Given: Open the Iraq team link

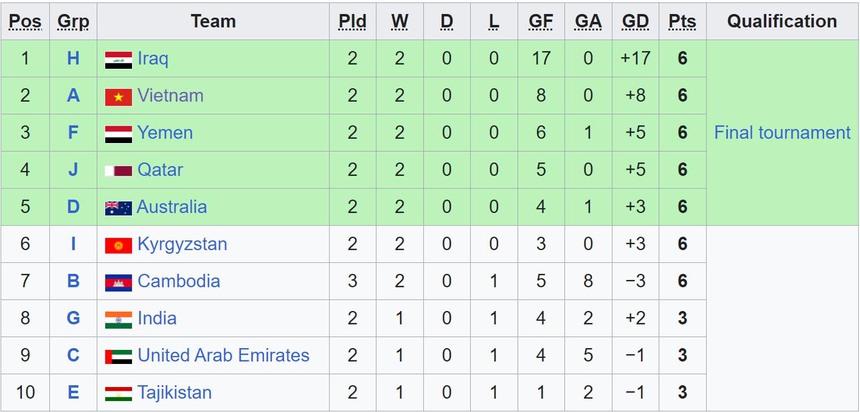Looking at the screenshot, I should click(x=153, y=59).
